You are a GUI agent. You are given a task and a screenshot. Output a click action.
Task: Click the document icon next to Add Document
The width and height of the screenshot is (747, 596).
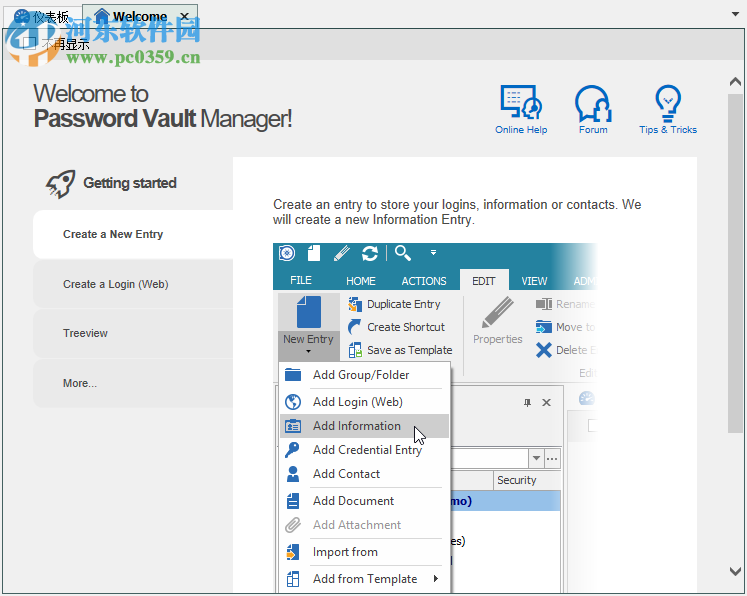293,501
